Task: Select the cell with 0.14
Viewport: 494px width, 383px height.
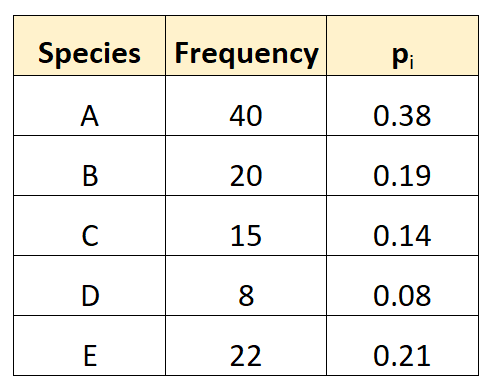Action: 403,226
